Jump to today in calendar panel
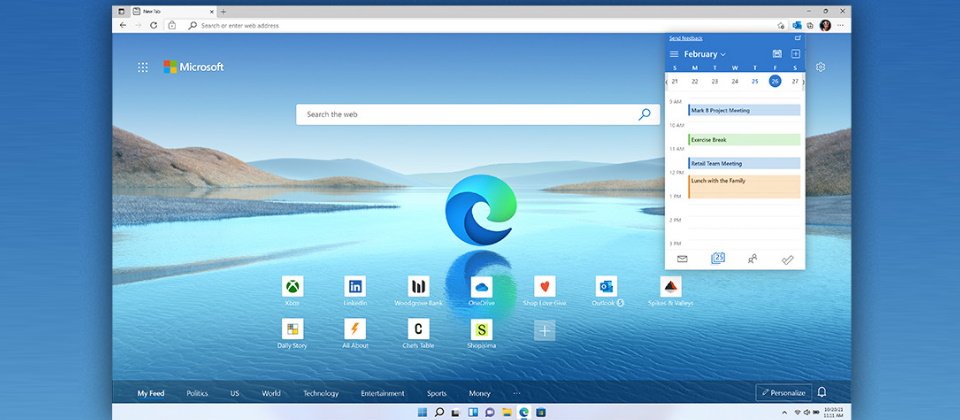Viewport: 960px width, 420px height. pyautogui.click(x=777, y=54)
